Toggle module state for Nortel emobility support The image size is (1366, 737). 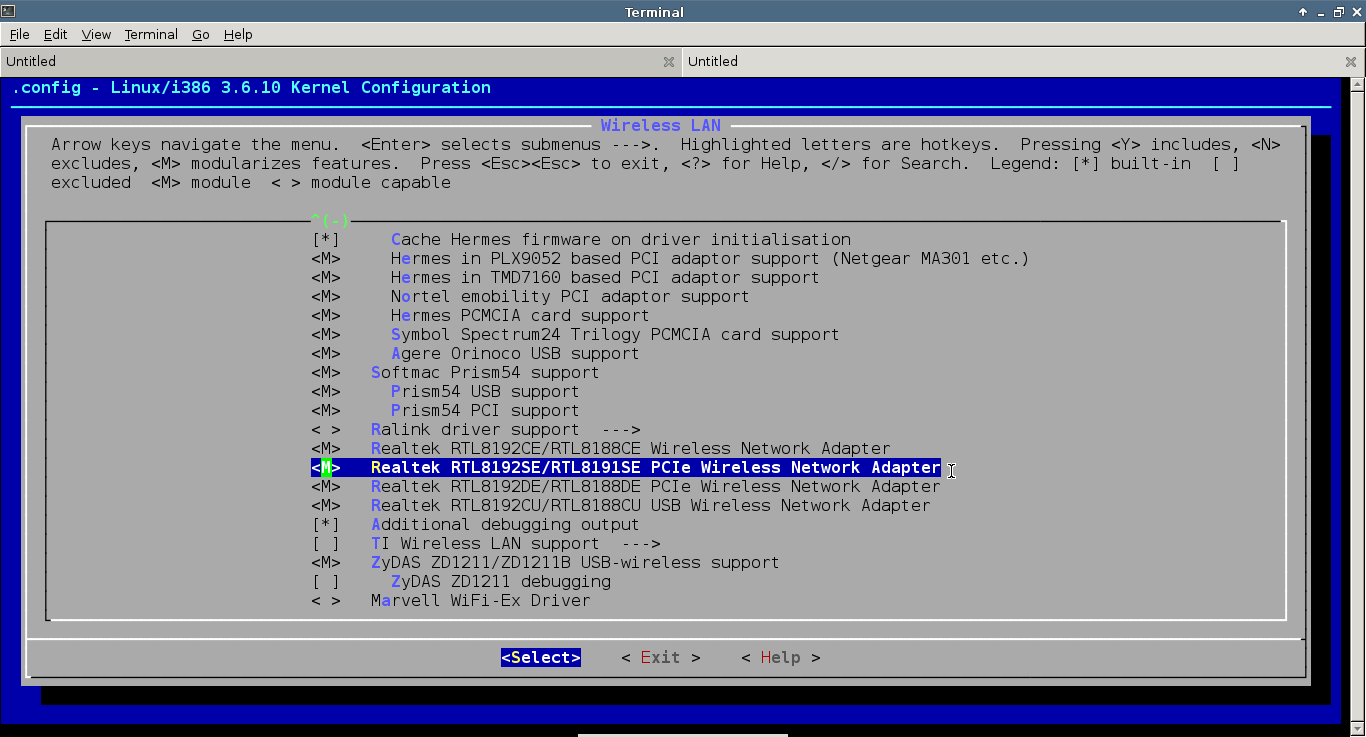coord(326,296)
